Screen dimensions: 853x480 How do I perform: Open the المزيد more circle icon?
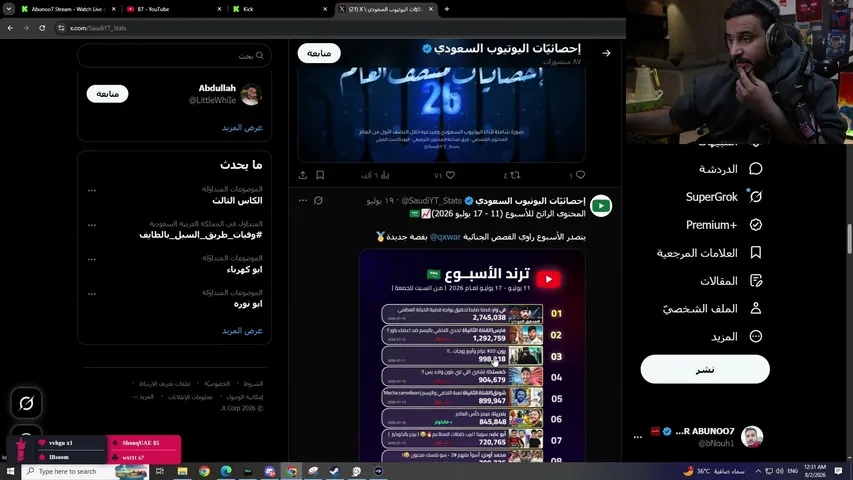(x=756, y=336)
